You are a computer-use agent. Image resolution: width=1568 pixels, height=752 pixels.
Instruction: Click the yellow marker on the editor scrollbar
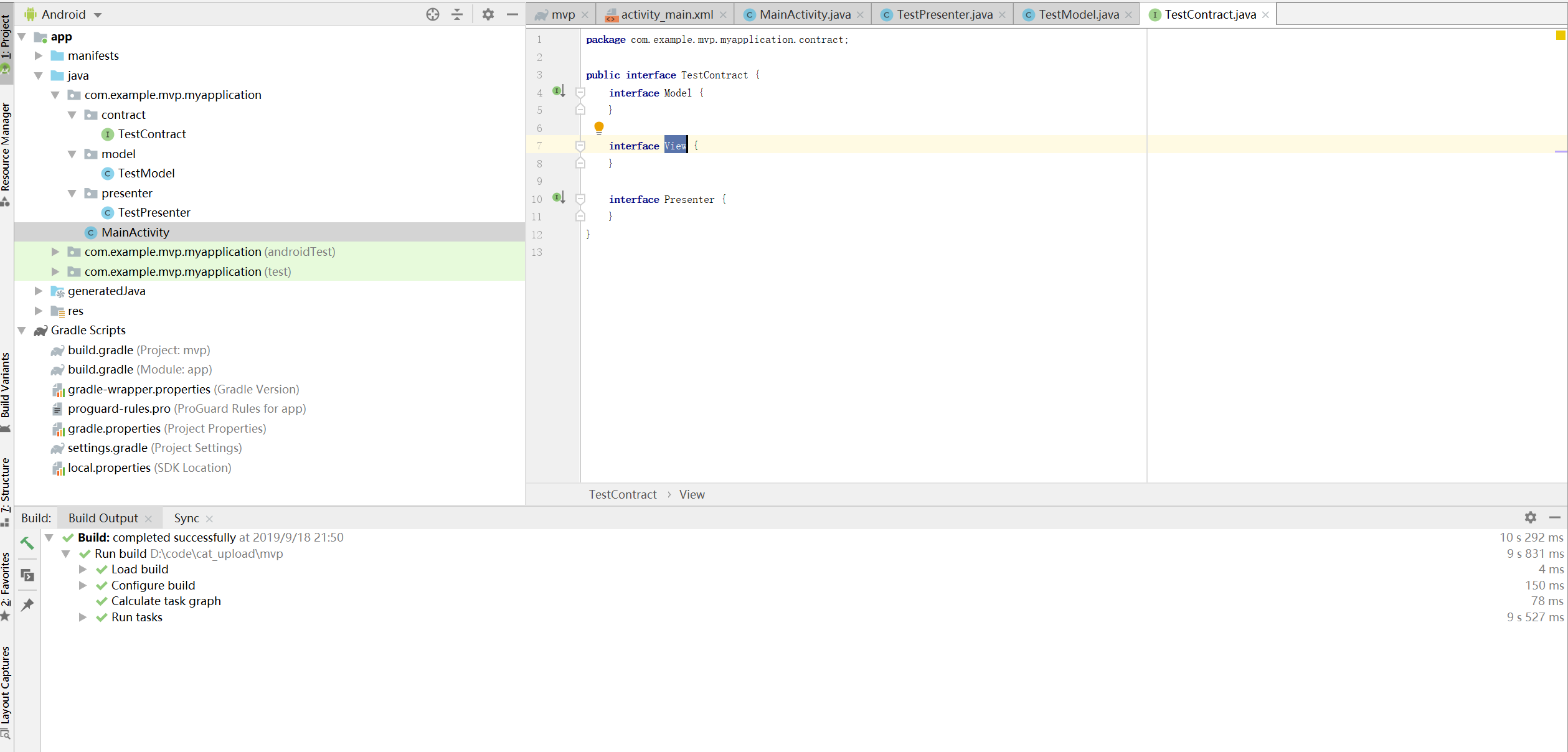pyautogui.click(x=1561, y=37)
